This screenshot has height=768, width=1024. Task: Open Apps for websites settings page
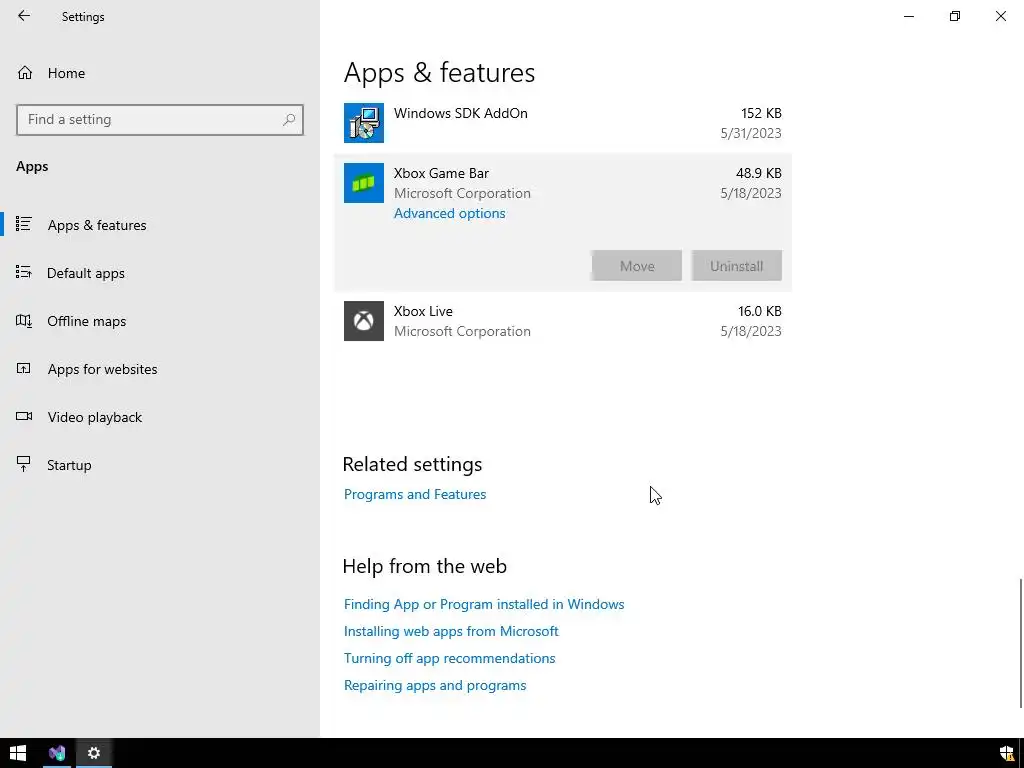pyautogui.click(x=160, y=369)
